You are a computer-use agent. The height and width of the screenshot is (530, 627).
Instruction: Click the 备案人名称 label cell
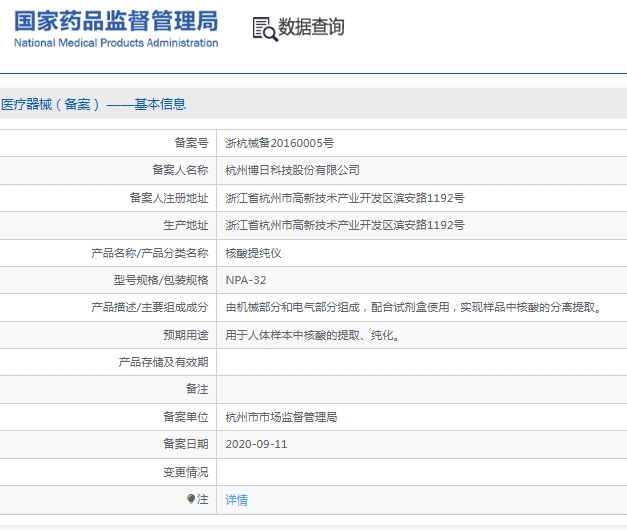180,170
